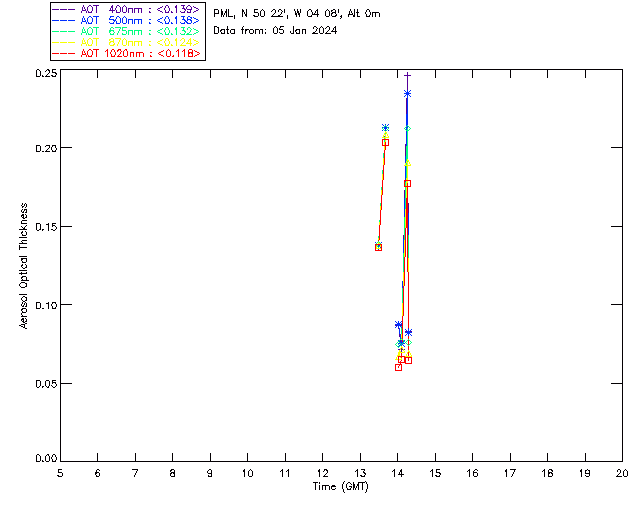Click the 0.10 y-axis tick label
Screen dimensions: 640x512
tap(46, 305)
